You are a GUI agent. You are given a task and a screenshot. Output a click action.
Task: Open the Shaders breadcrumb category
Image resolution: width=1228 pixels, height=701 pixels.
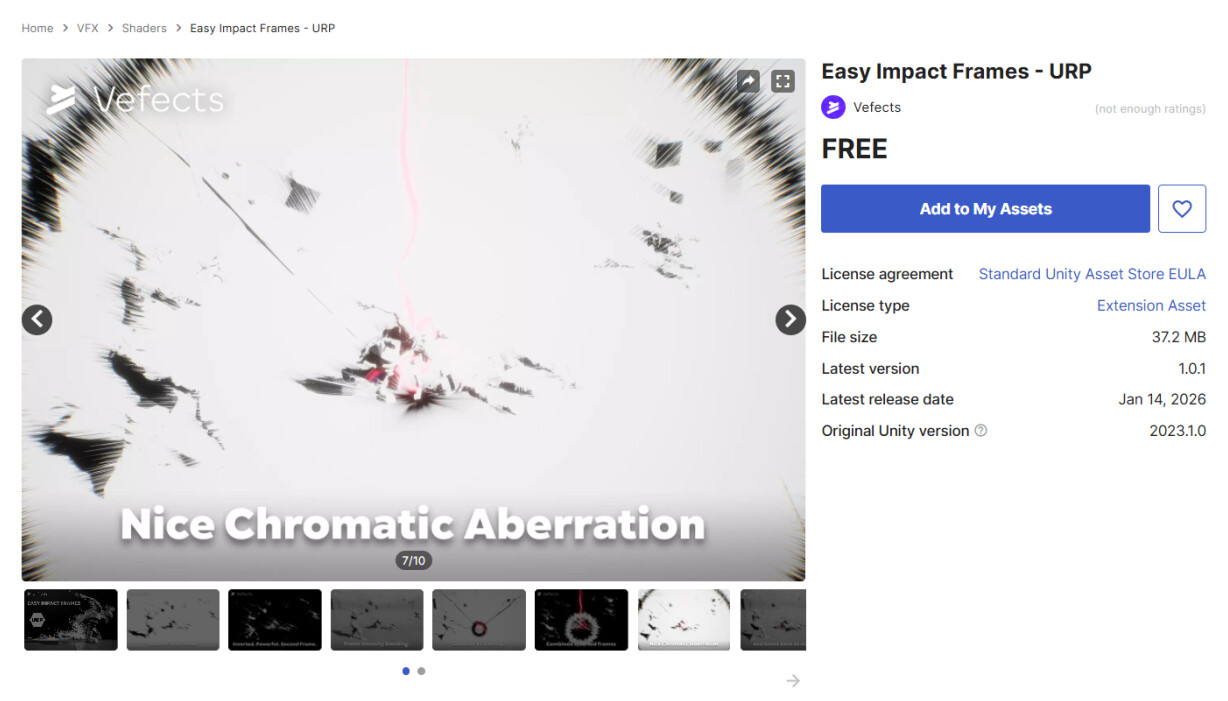tap(144, 28)
